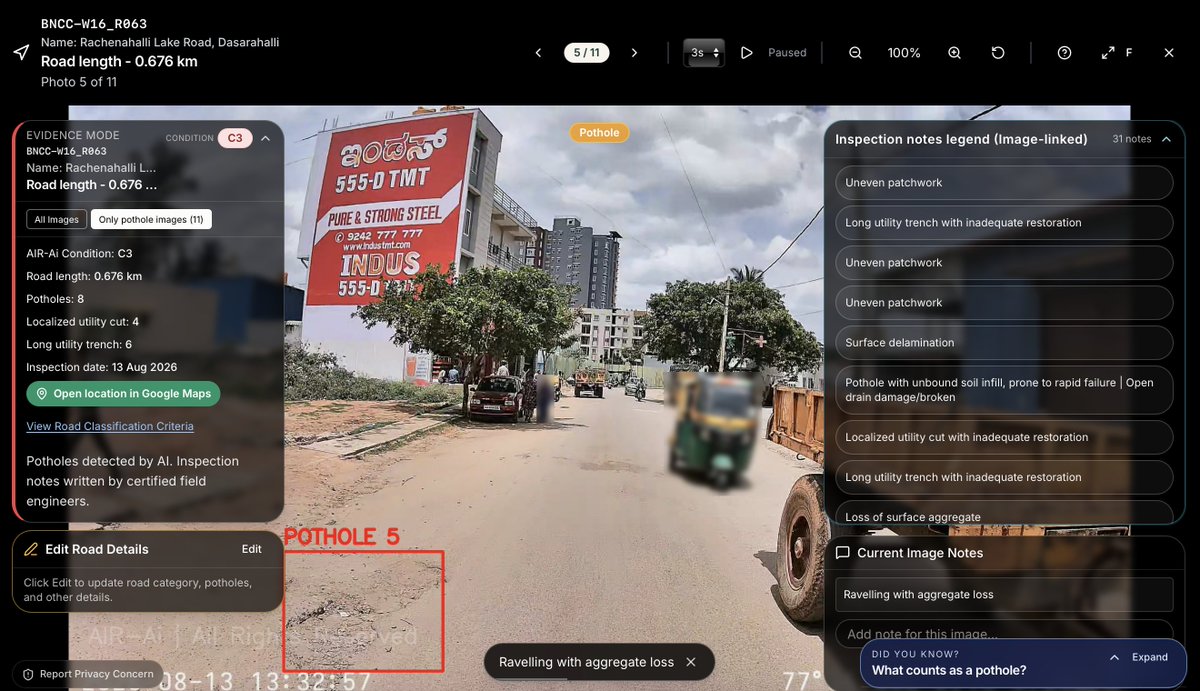The image size is (1200, 691).
Task: Click the Road length - 0.676 km header
Action: click(119, 61)
